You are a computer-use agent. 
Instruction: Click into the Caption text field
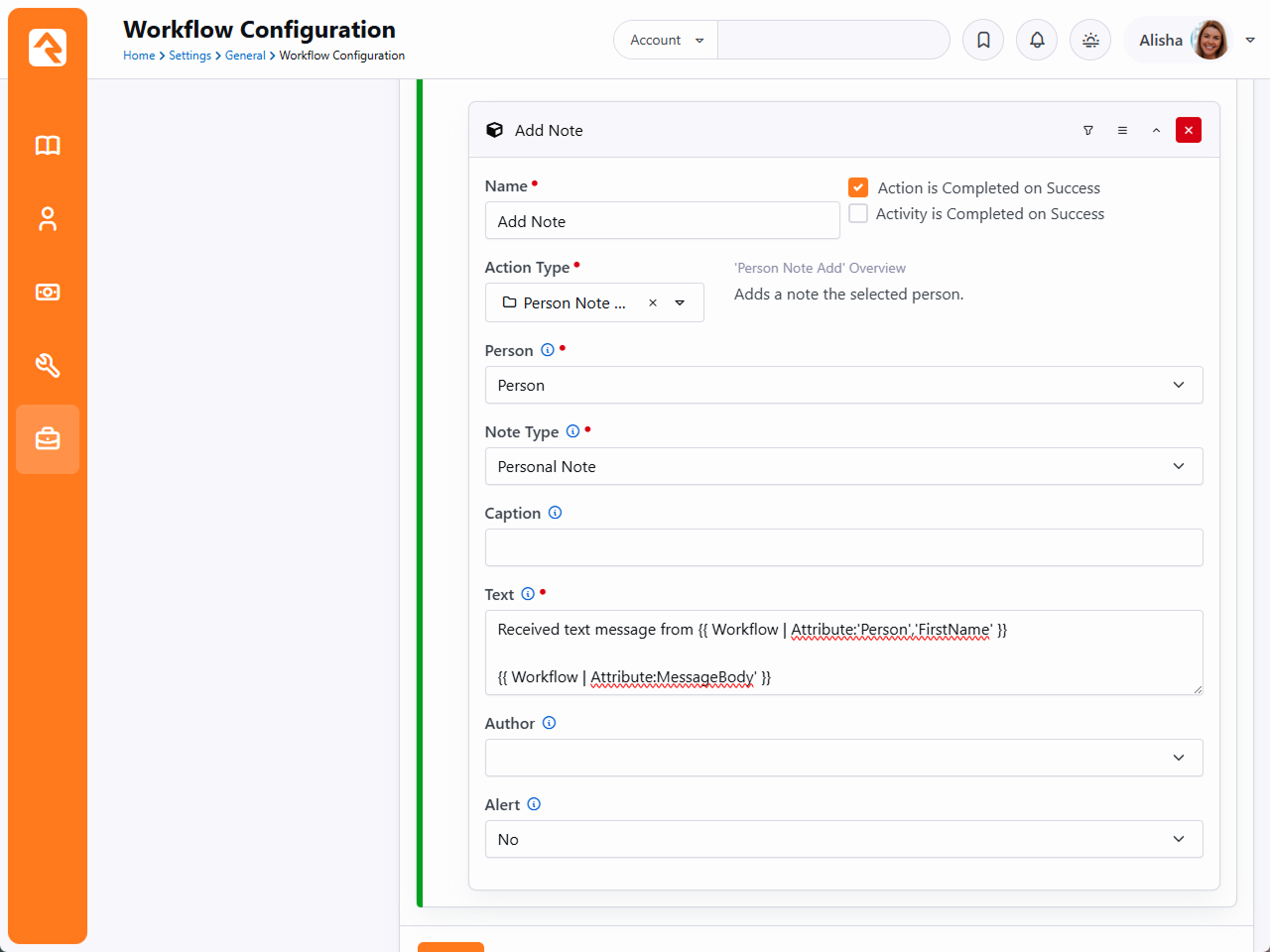coord(843,548)
